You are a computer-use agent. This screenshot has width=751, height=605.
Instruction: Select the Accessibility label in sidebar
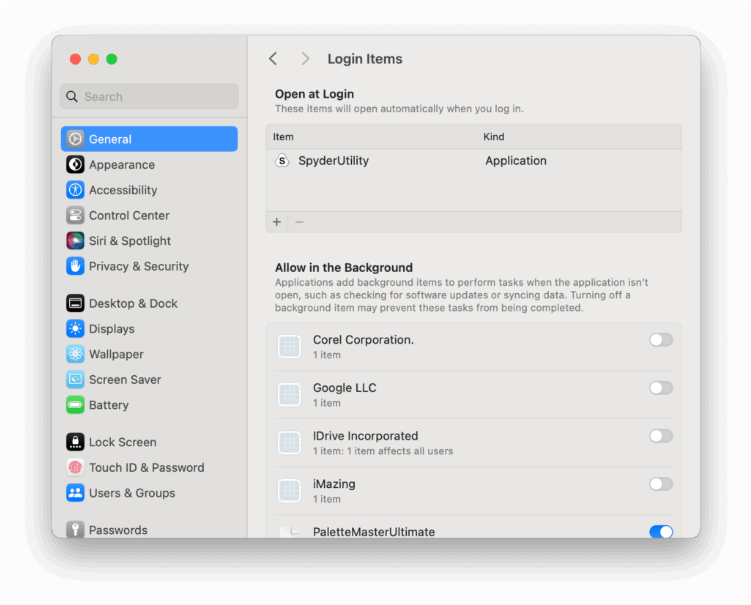(123, 190)
